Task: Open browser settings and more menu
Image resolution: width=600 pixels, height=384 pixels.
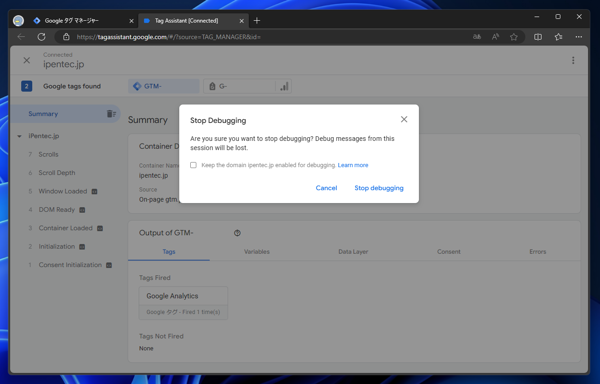Action: pos(579,37)
